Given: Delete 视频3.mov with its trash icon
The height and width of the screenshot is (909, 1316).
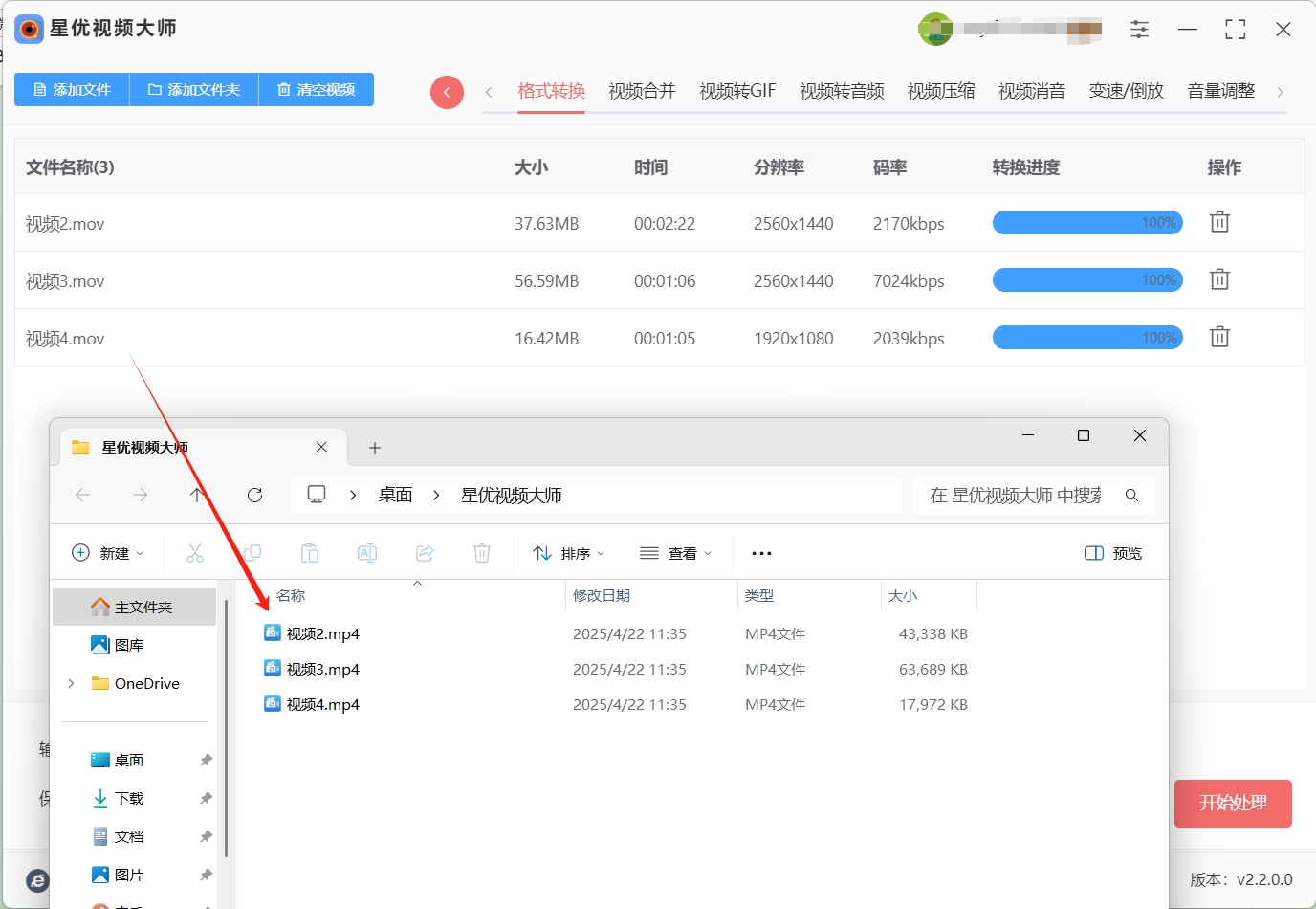Looking at the screenshot, I should tap(1219, 279).
